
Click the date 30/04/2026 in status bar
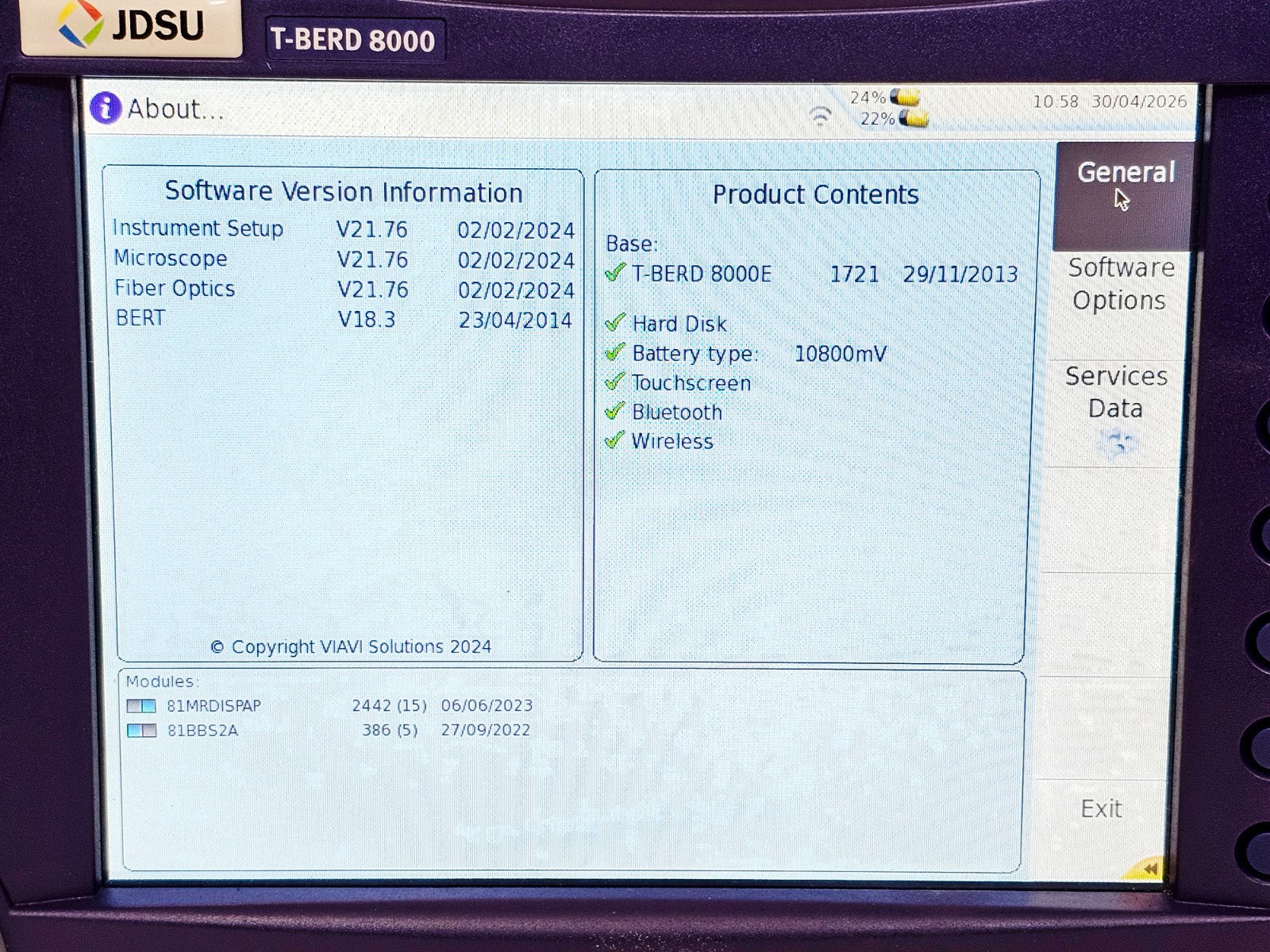[x=1139, y=102]
